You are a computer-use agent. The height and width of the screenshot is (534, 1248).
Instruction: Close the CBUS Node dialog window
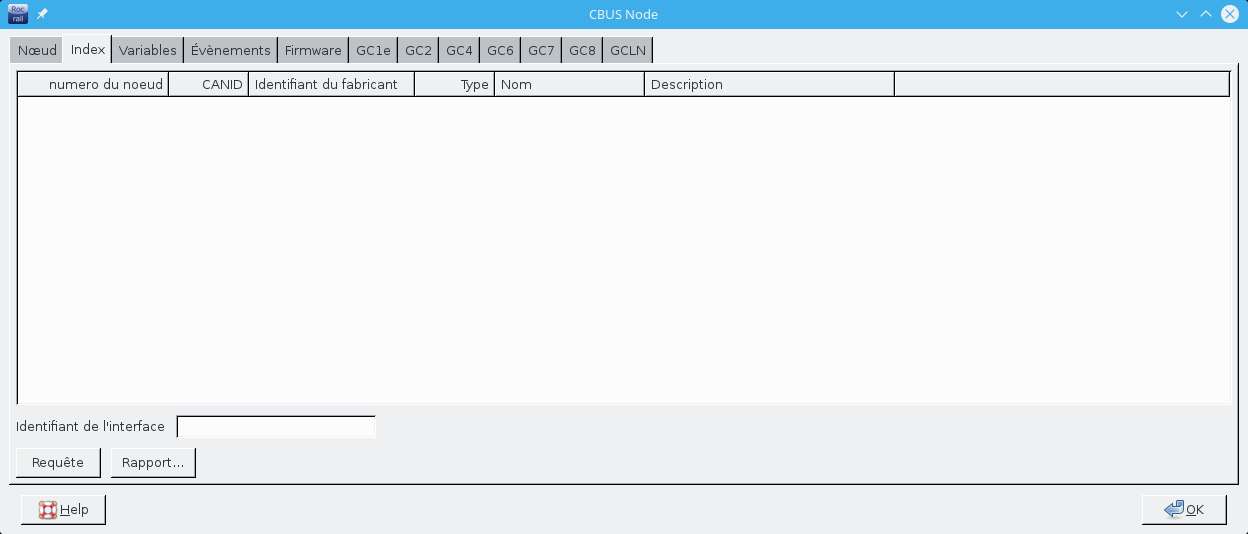pos(1230,14)
